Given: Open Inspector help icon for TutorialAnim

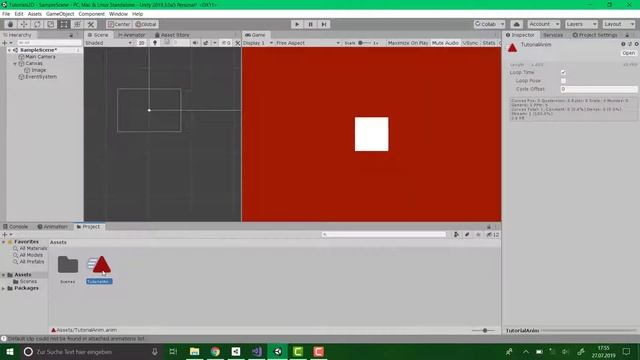Looking at the screenshot, I should 623,44.
